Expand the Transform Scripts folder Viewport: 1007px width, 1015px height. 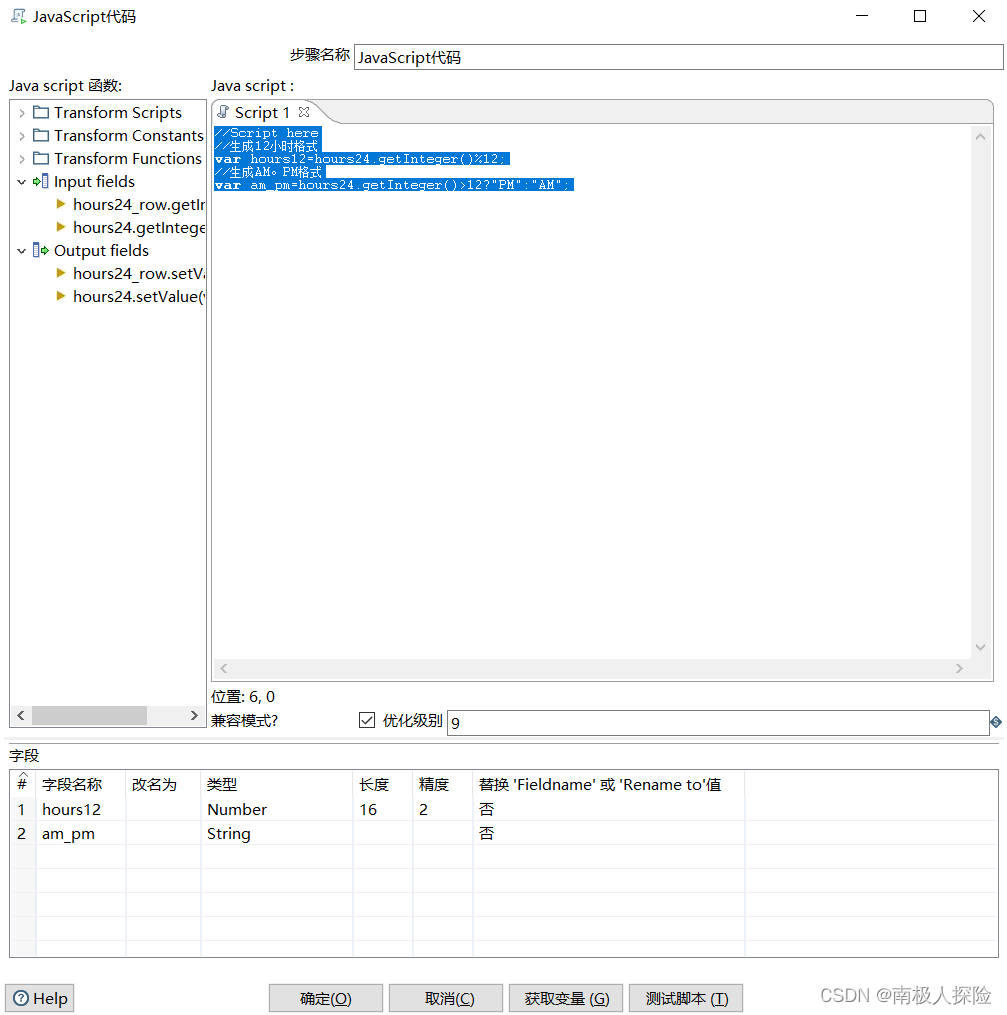(x=21, y=113)
